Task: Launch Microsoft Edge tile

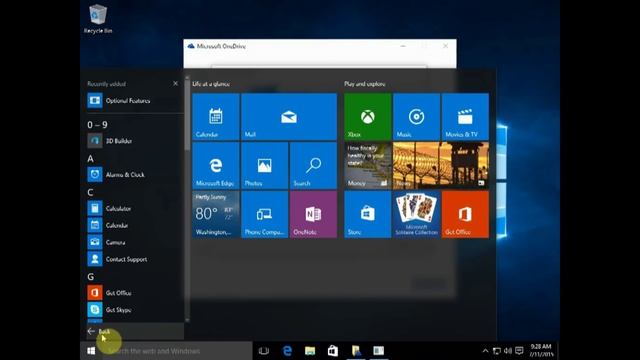Action: (x=216, y=166)
